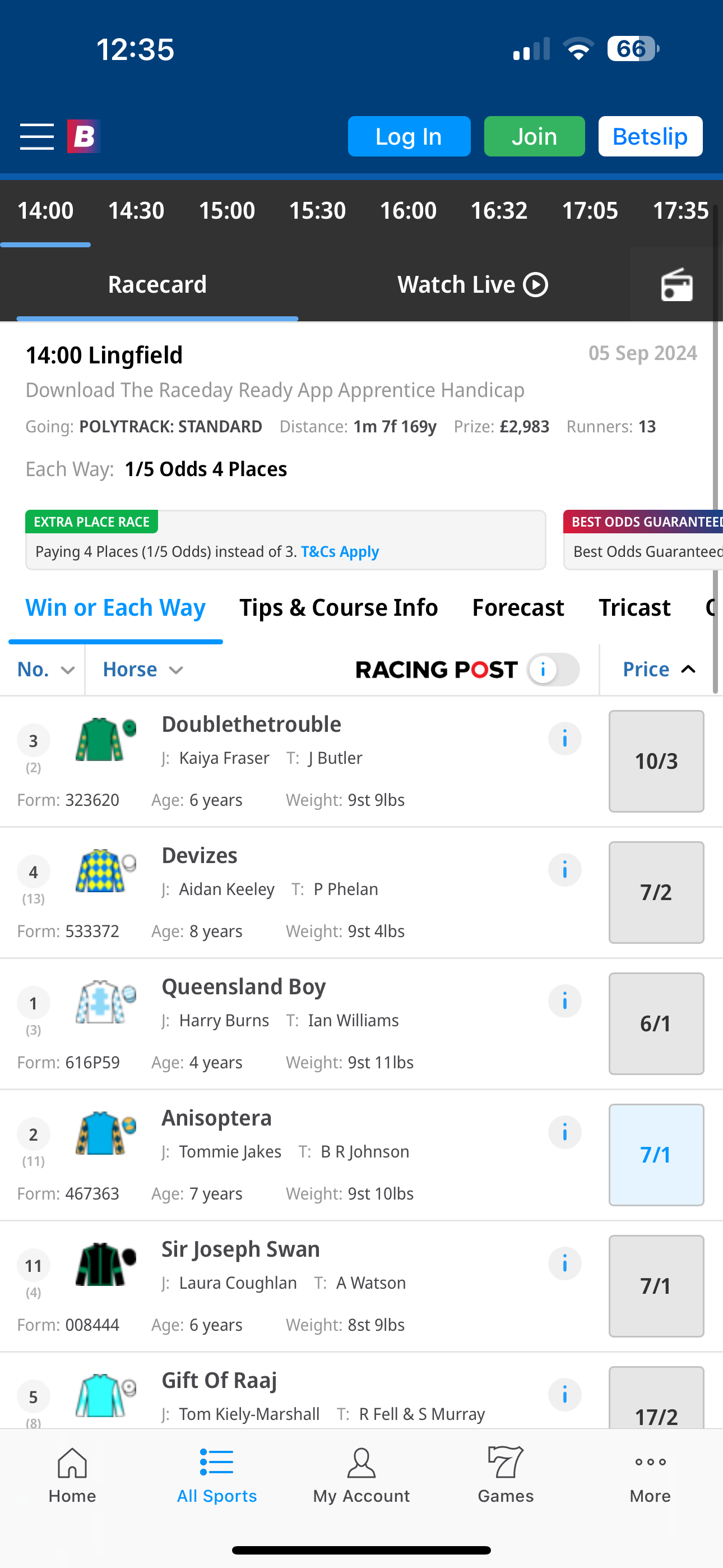The width and height of the screenshot is (723, 1568).
Task: Switch to Tips & Course Info tab
Action: [339, 607]
